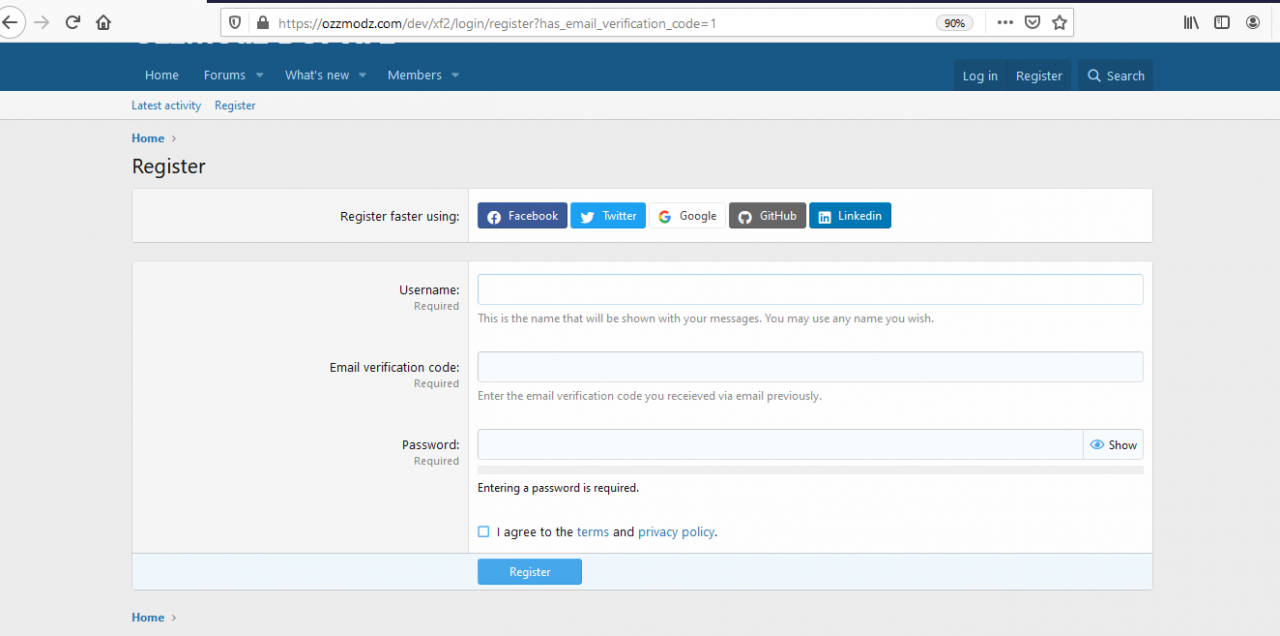The height and width of the screenshot is (636, 1280).
Task: Select Home from the navigation bar
Action: (161, 75)
